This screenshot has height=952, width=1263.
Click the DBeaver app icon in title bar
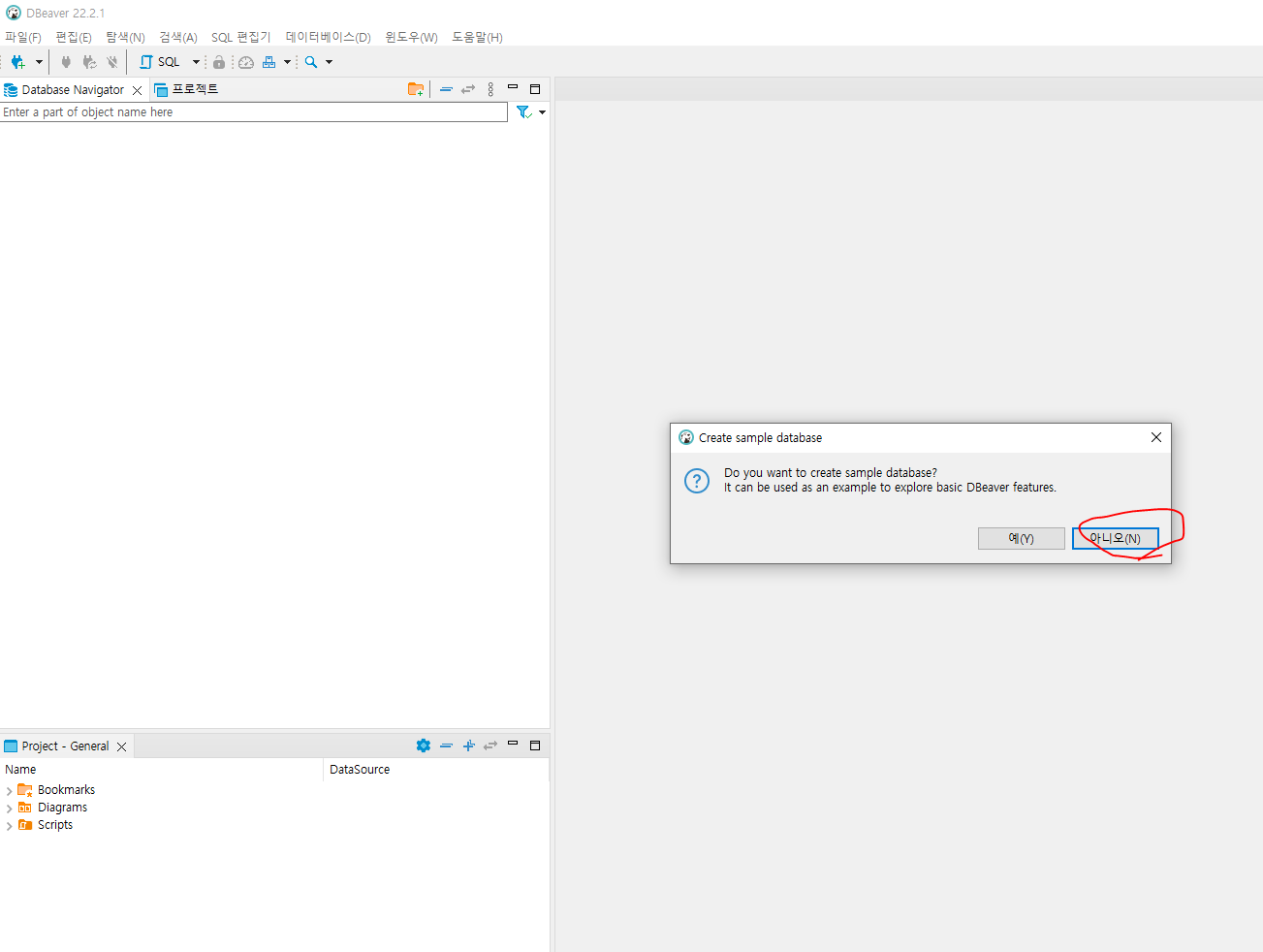[x=14, y=14]
